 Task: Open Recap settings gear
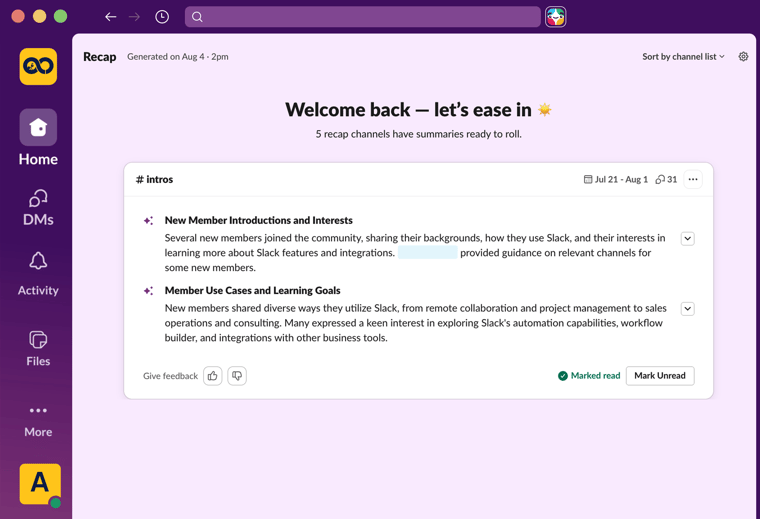(x=743, y=57)
